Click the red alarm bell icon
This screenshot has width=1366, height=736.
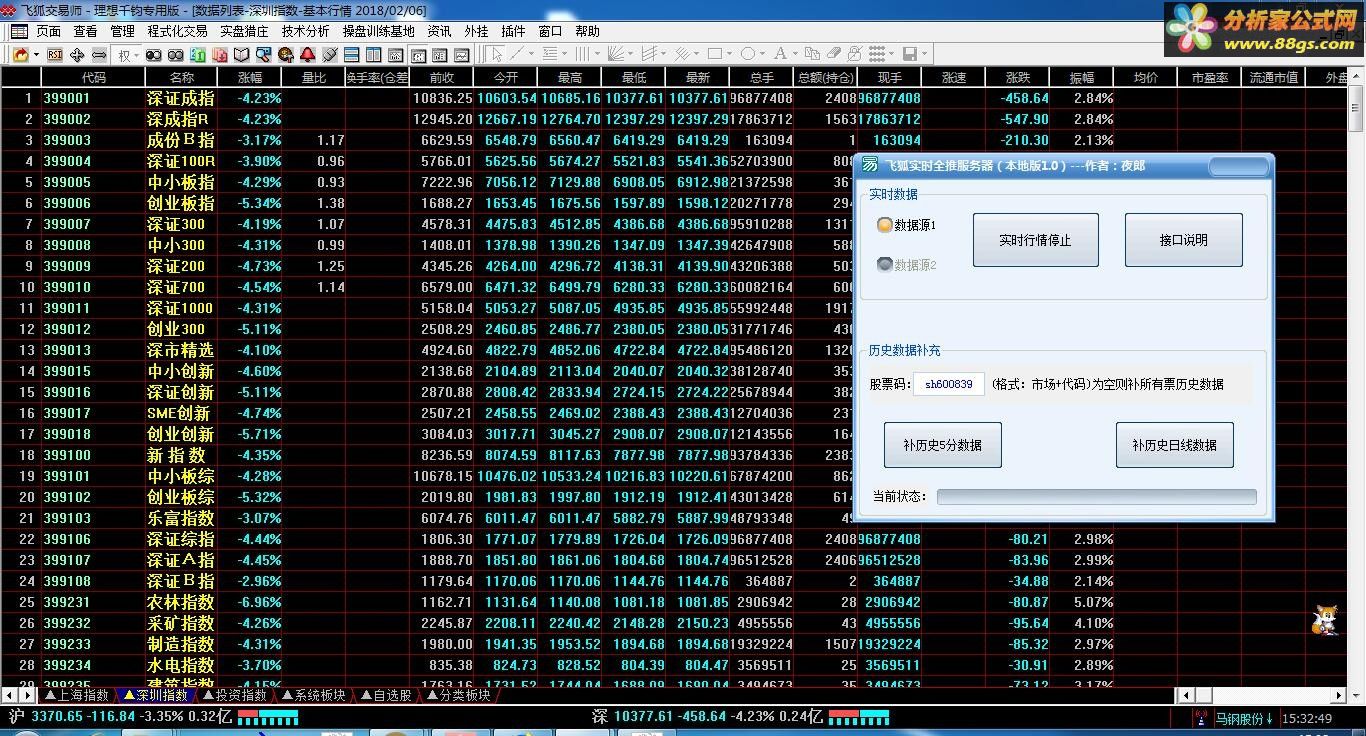[307, 54]
